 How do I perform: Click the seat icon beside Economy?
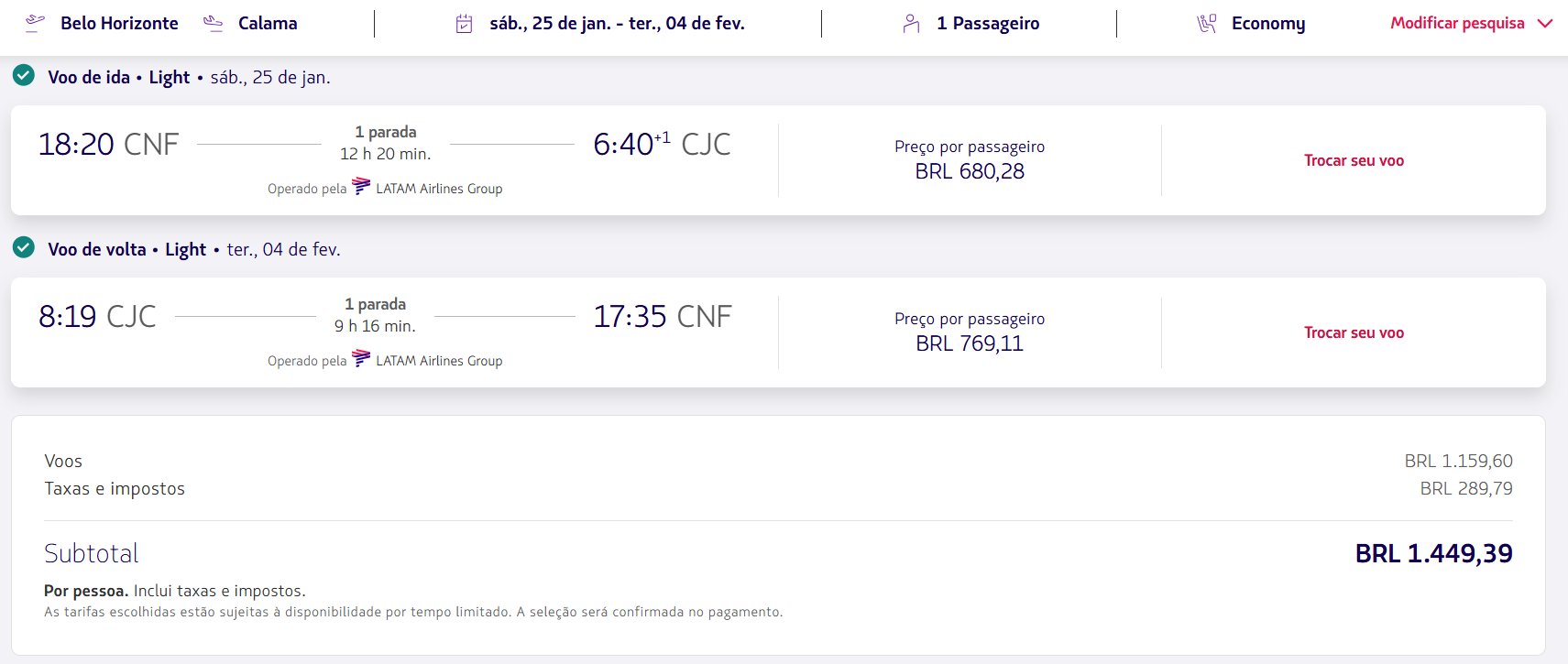1207,24
